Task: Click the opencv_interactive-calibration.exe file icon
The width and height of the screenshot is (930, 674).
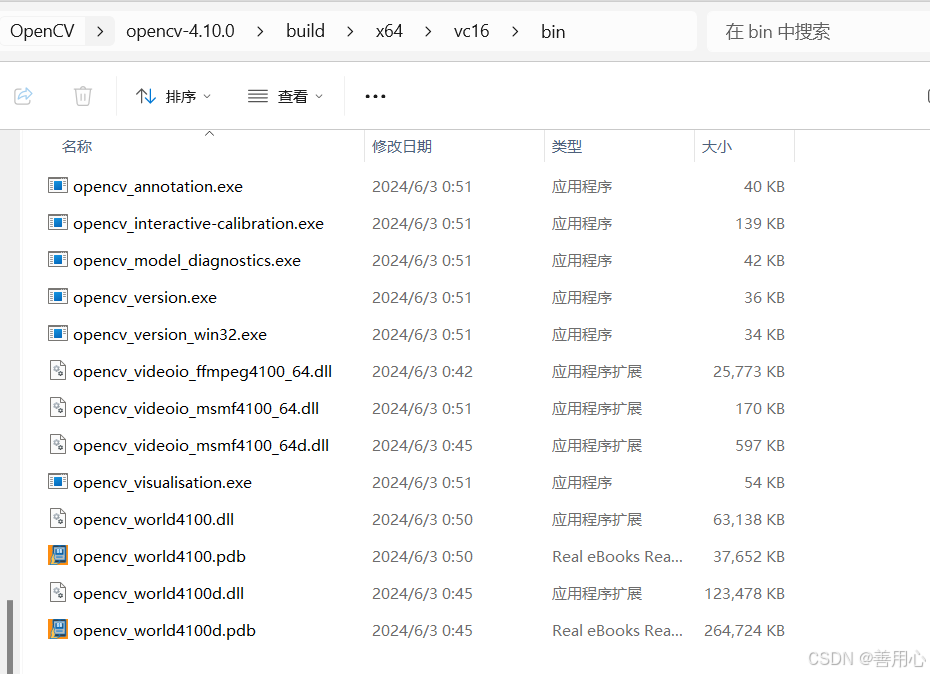Action: coord(58,223)
